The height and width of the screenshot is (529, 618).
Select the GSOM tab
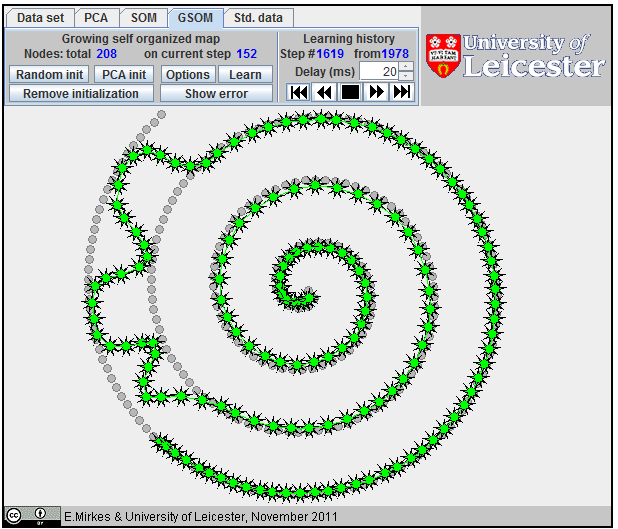click(x=195, y=18)
